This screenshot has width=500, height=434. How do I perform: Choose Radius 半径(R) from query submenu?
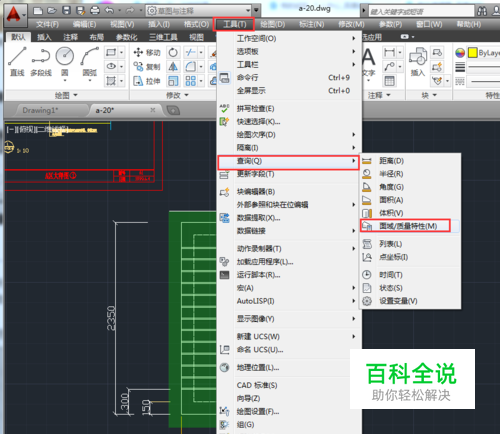click(411, 174)
